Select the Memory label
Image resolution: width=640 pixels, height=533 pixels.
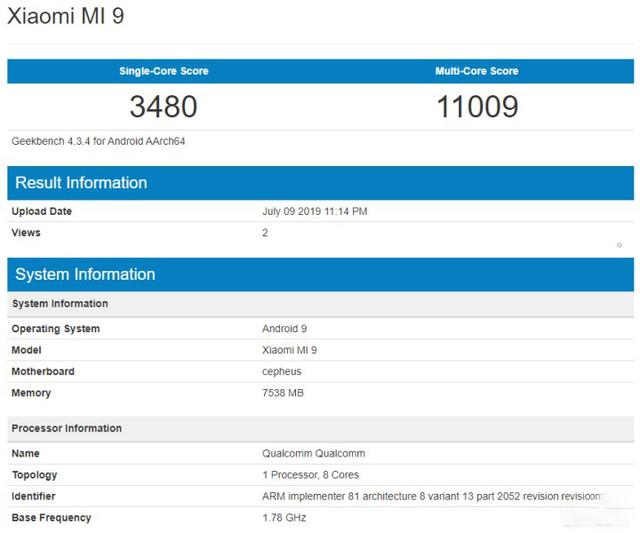[31, 393]
